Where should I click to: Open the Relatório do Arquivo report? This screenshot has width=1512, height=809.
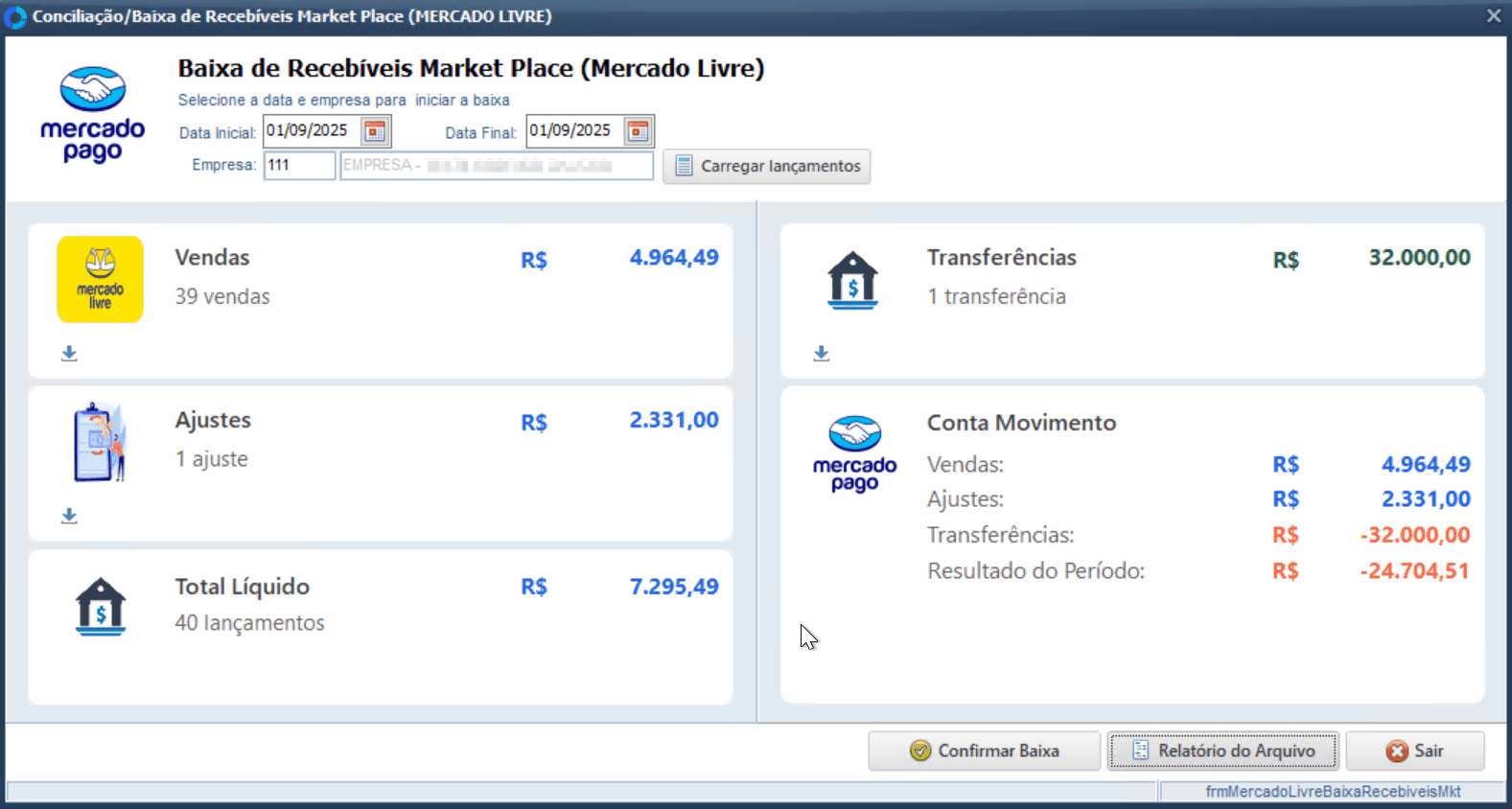tap(1222, 751)
